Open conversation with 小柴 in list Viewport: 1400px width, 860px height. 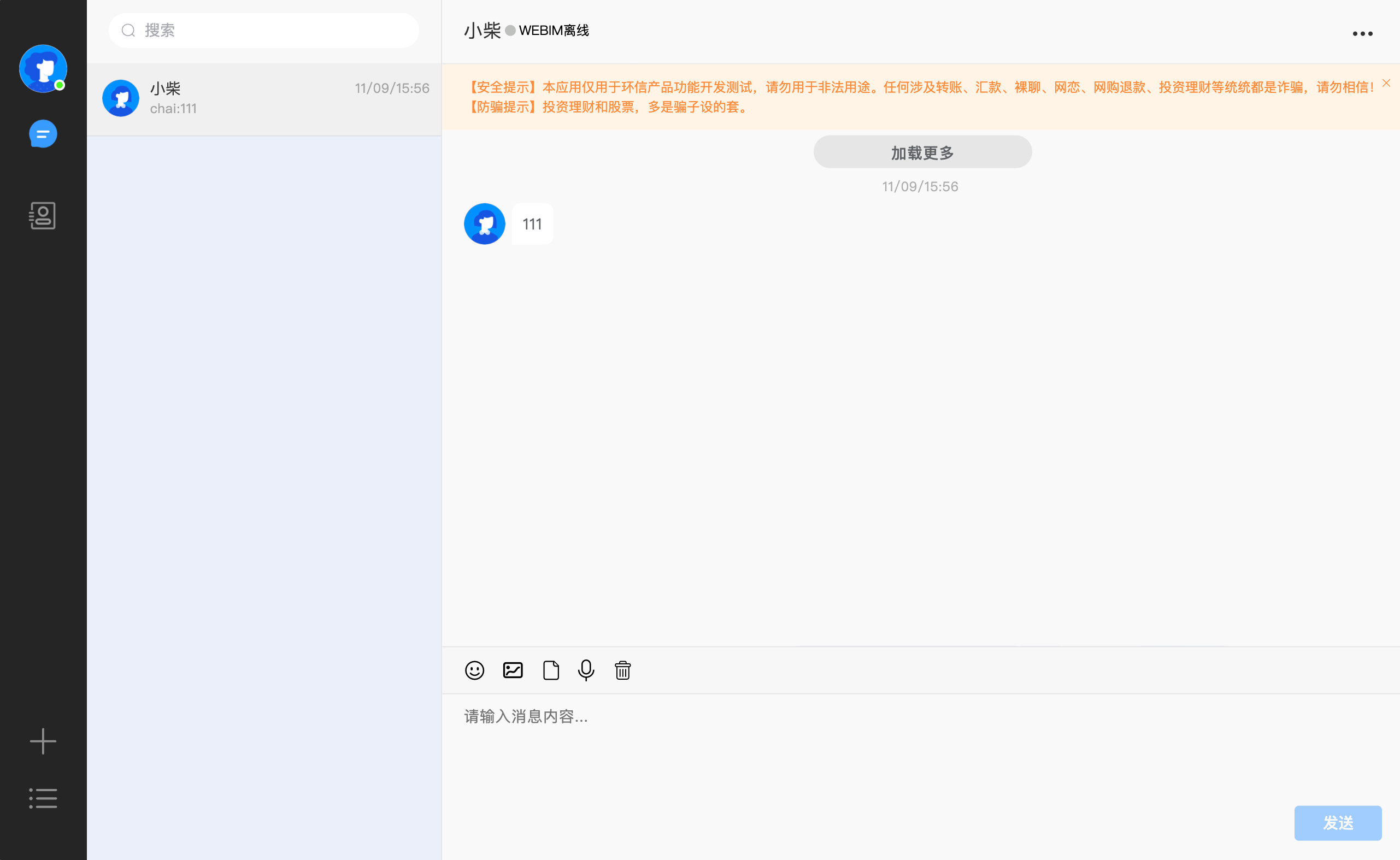(x=264, y=98)
